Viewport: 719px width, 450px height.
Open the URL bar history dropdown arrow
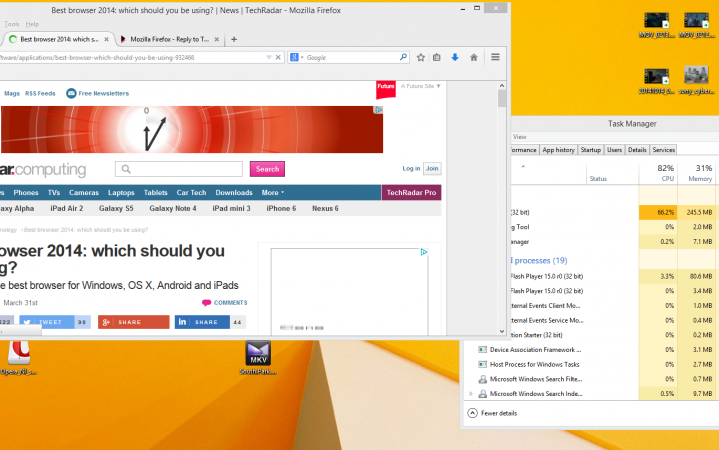pyautogui.click(x=269, y=57)
